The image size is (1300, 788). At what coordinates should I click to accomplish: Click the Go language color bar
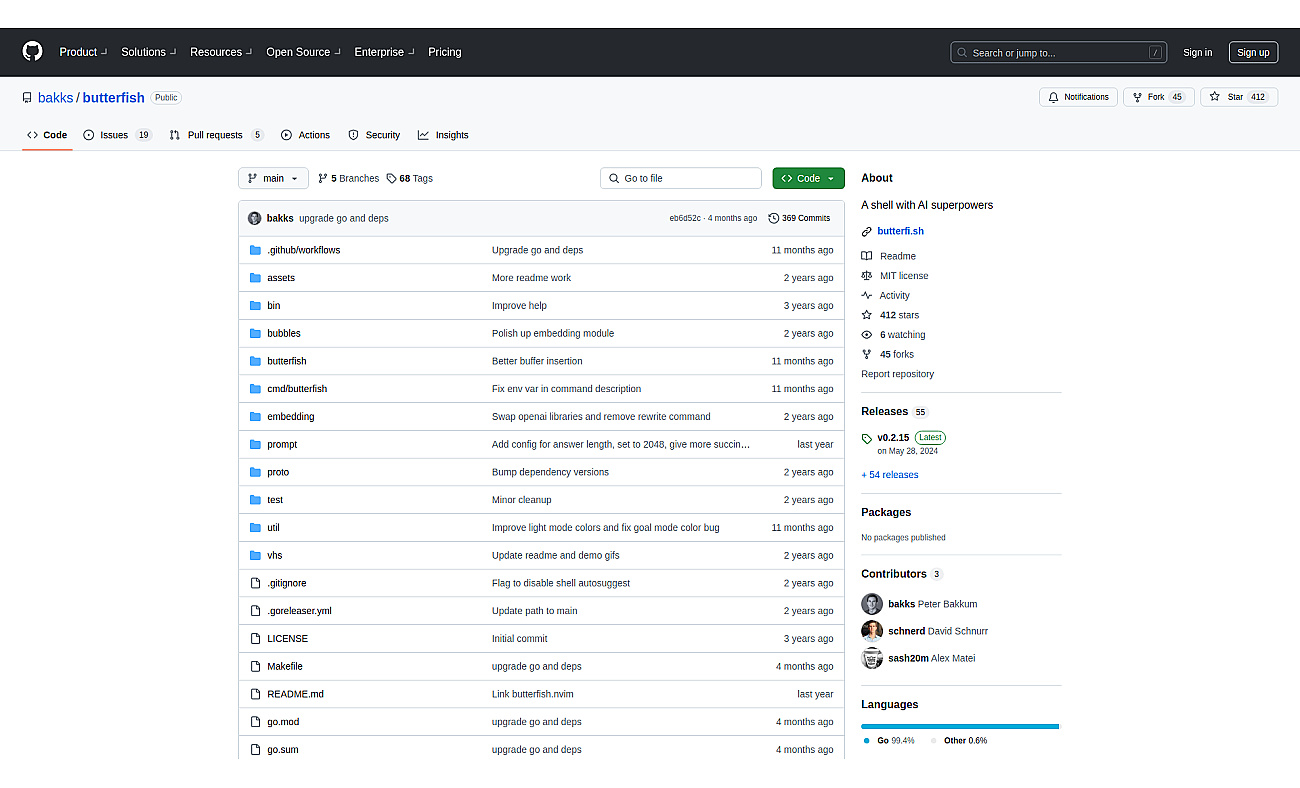point(959,726)
